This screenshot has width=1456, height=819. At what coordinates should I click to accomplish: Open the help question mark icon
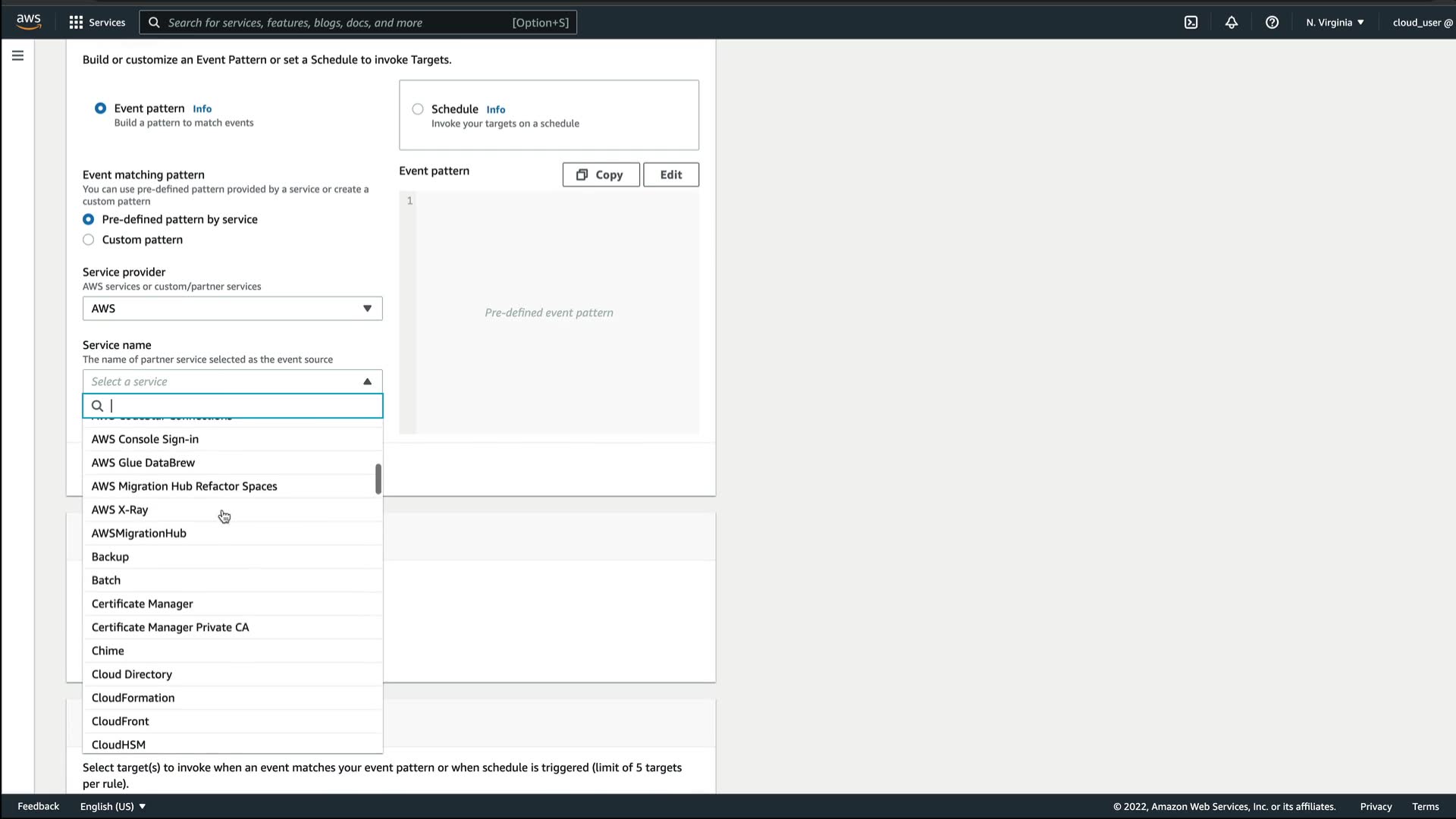[x=1272, y=23]
